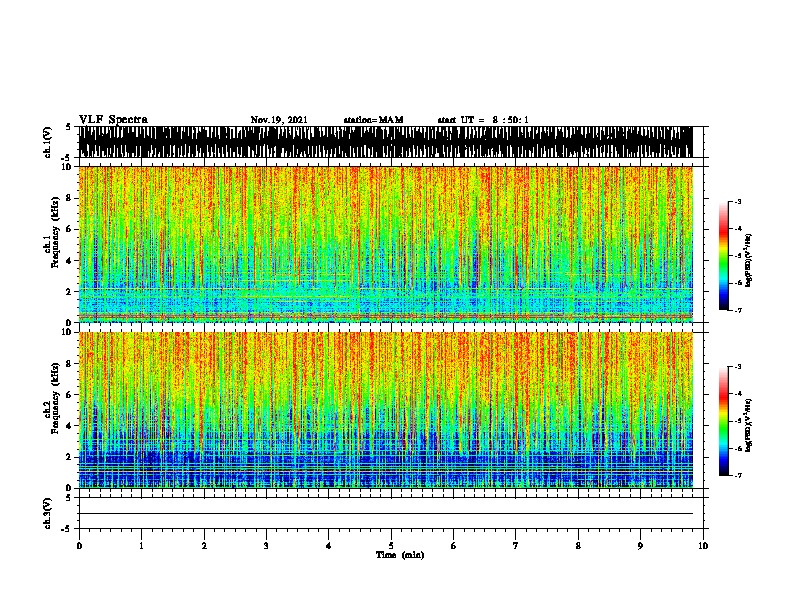
Task: Click the "-5" tick on ch.1(V) axis
Action: tap(66, 158)
